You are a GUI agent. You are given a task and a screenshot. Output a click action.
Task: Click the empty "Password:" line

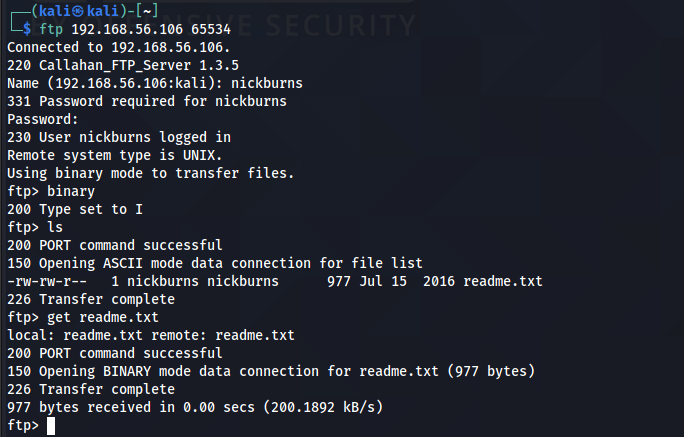click(40, 119)
